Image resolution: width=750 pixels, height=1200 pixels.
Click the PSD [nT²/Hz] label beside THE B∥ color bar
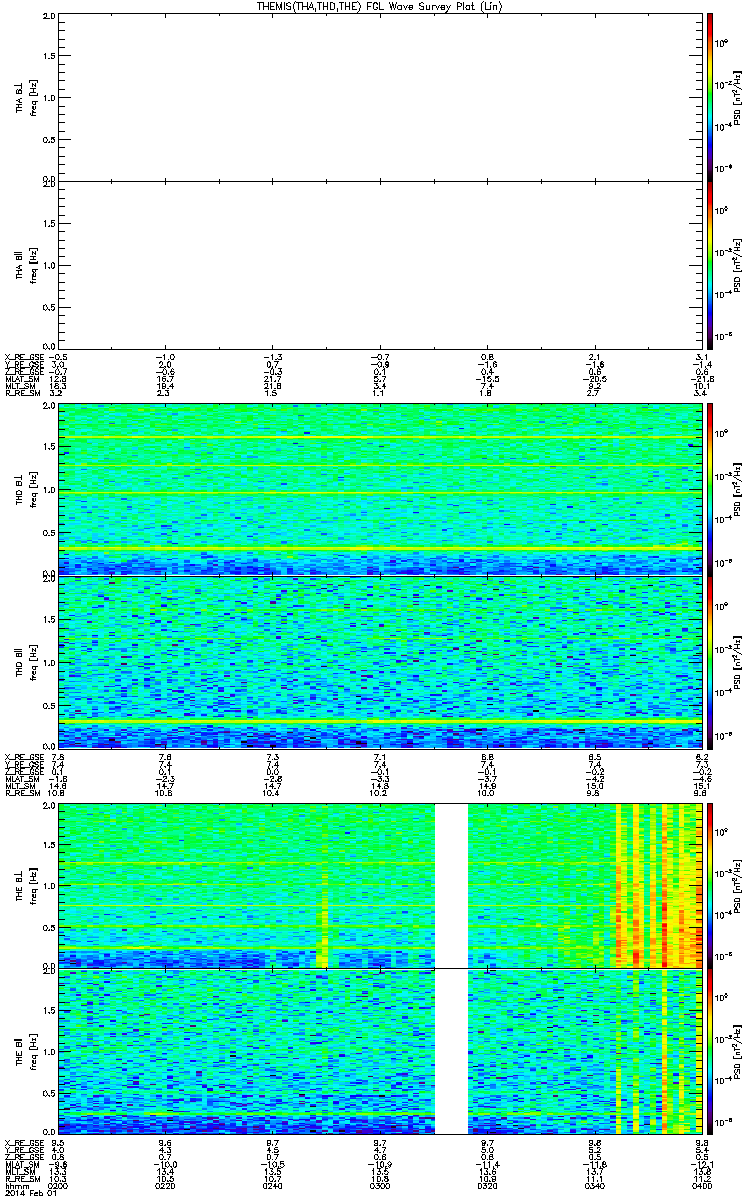(736, 1052)
